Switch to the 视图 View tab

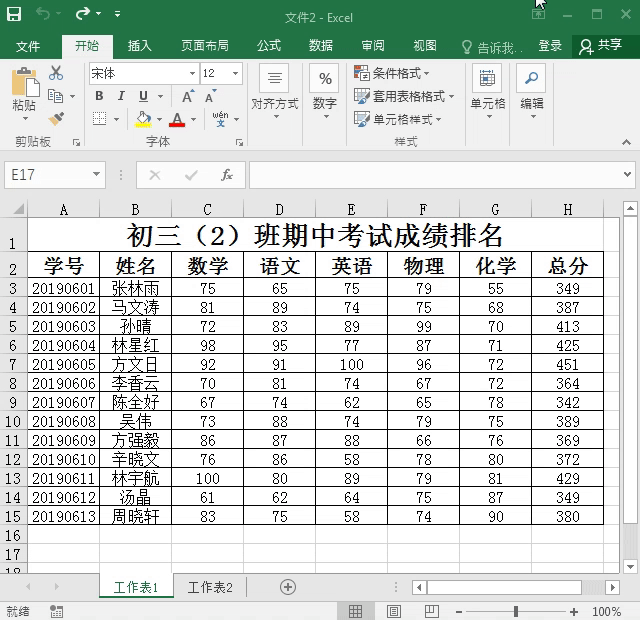pyautogui.click(x=425, y=46)
